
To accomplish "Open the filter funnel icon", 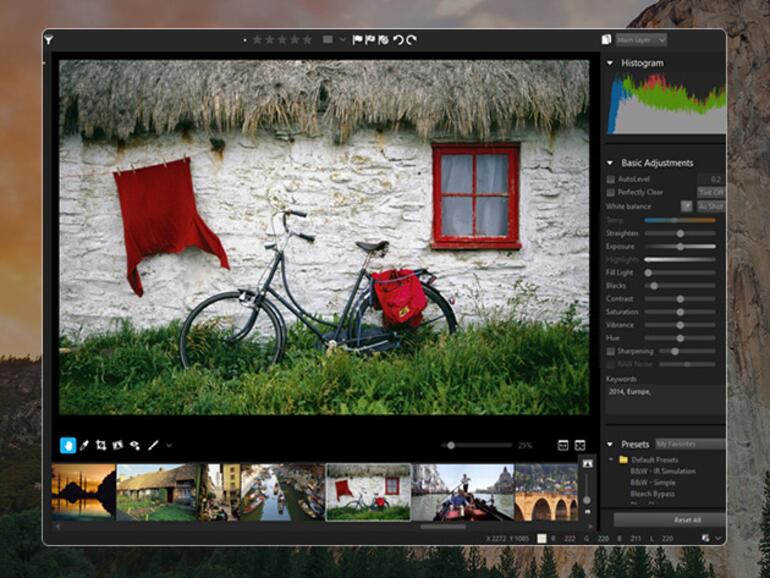I will click(49, 40).
